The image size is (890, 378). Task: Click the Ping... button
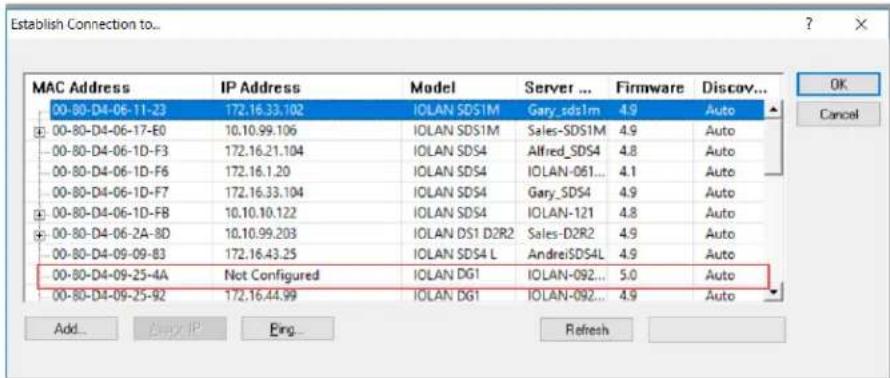288,329
